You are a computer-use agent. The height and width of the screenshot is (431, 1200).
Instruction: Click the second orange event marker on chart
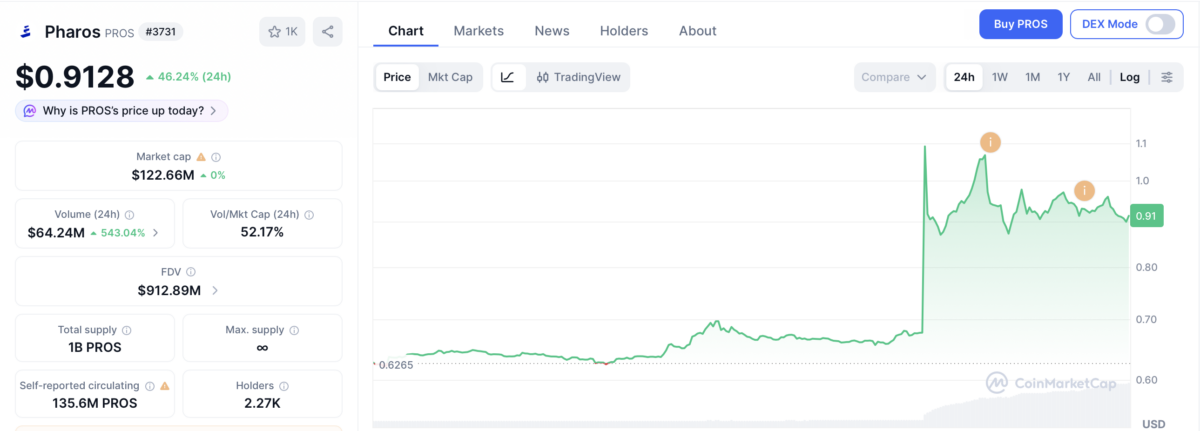coord(1085,190)
